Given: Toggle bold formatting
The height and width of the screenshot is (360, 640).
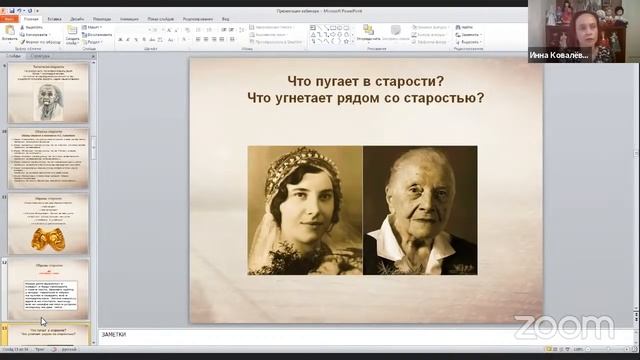Looking at the screenshot, I should pos(120,40).
